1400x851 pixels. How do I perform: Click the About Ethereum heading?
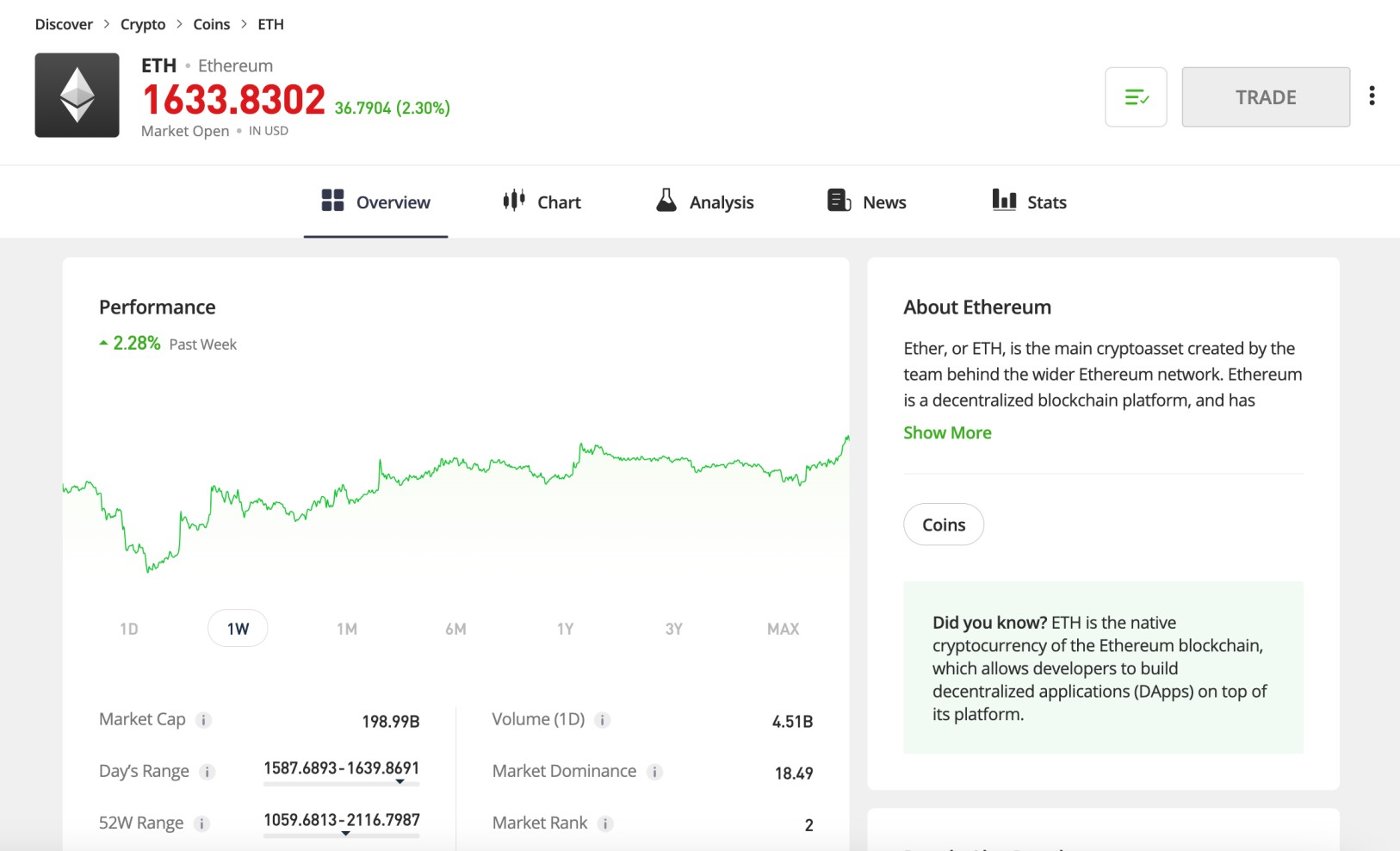977,307
